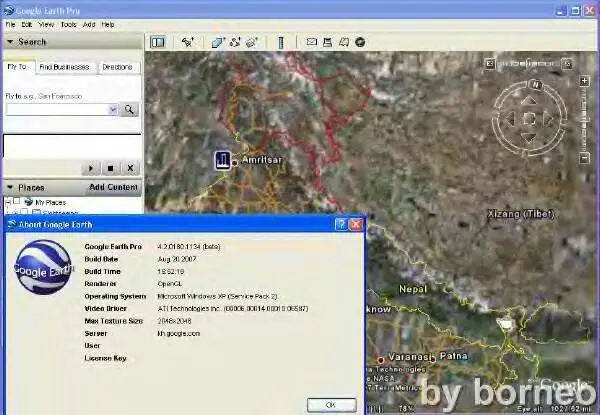
Task: Click the Amritsar label on map
Action: click(262, 160)
